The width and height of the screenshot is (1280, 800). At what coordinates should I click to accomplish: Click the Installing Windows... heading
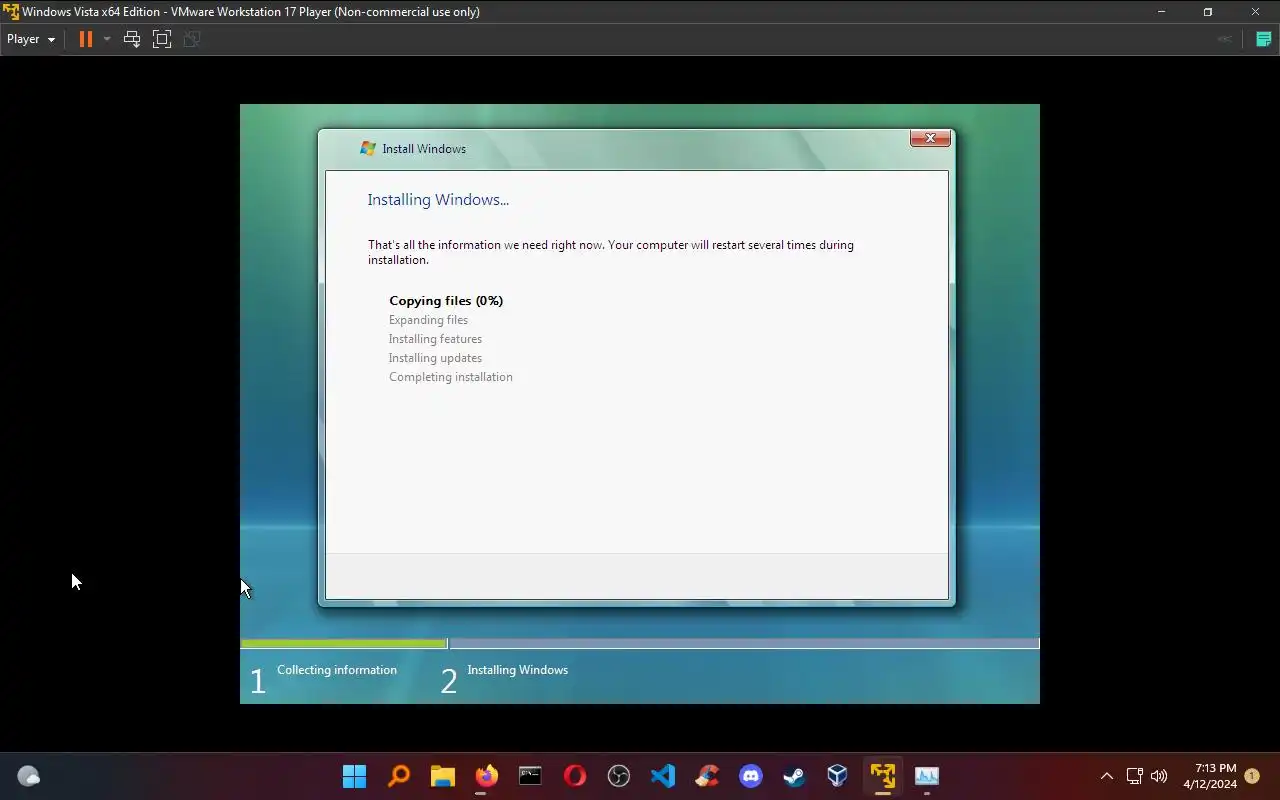(438, 199)
